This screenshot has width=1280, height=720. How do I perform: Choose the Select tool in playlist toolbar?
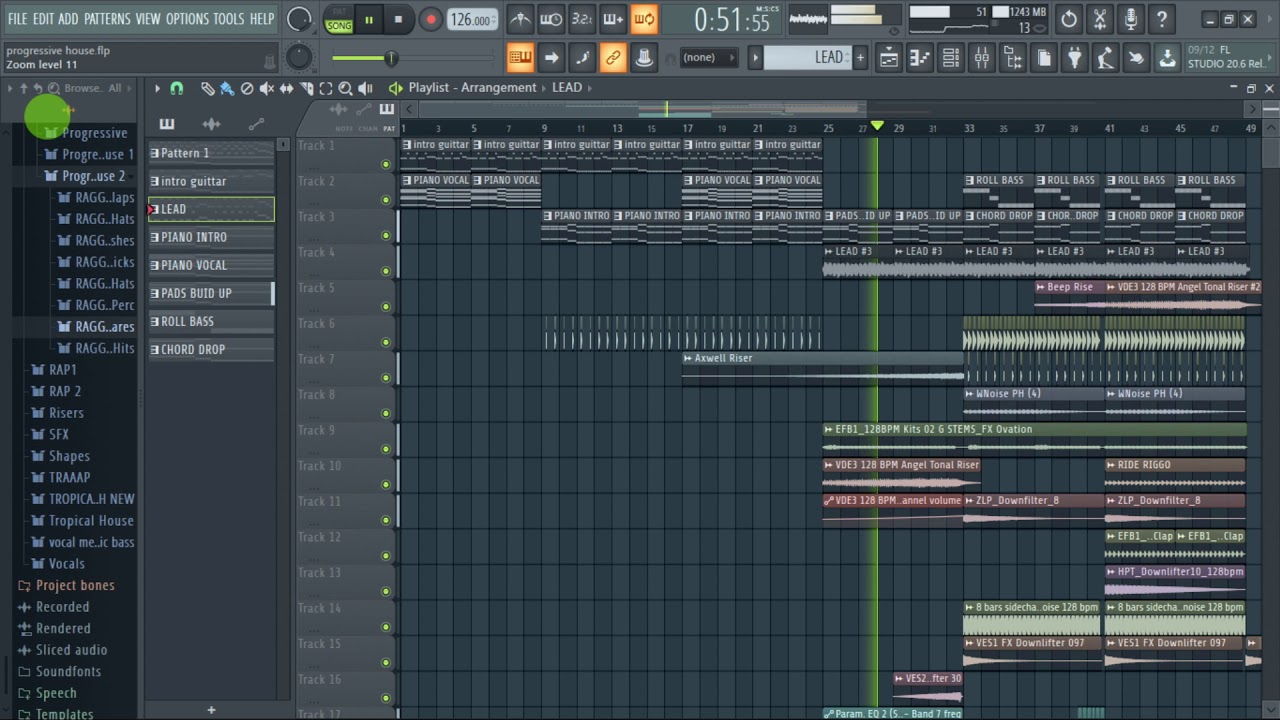(326, 88)
